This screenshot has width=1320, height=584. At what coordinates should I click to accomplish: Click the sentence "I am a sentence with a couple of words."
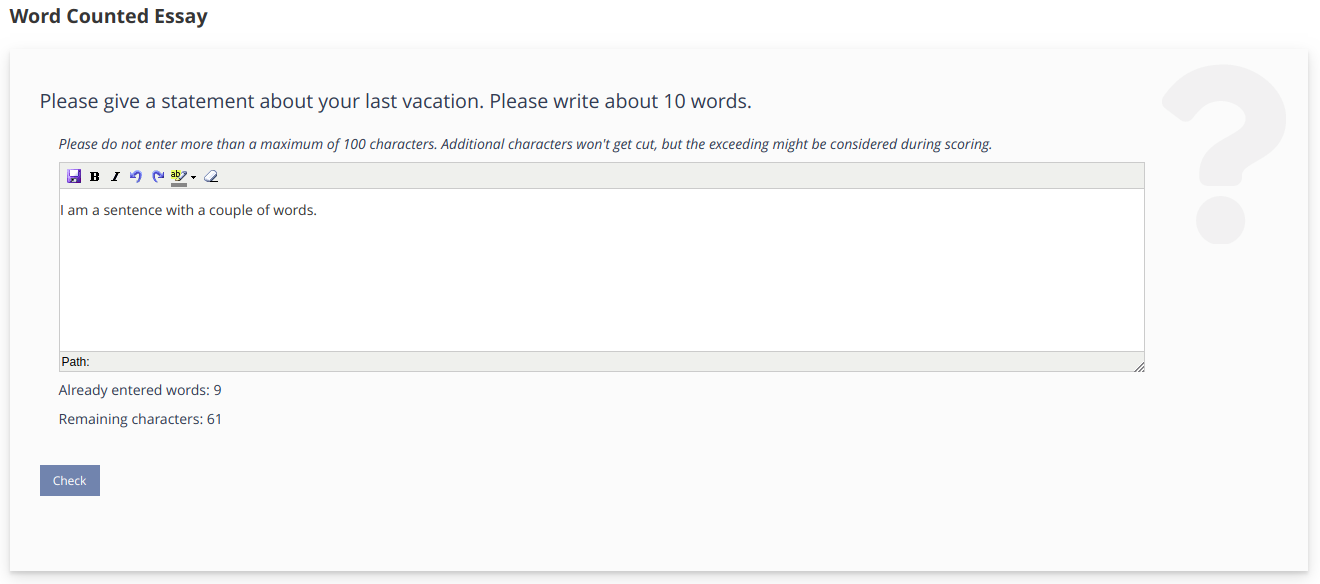click(188, 210)
